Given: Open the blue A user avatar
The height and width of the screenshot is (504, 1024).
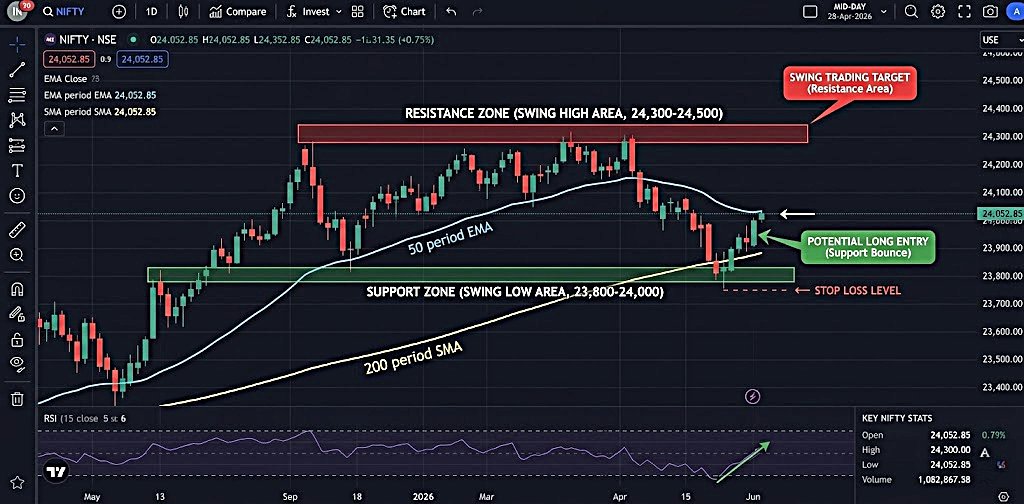Looking at the screenshot, I should (x=1016, y=11).
